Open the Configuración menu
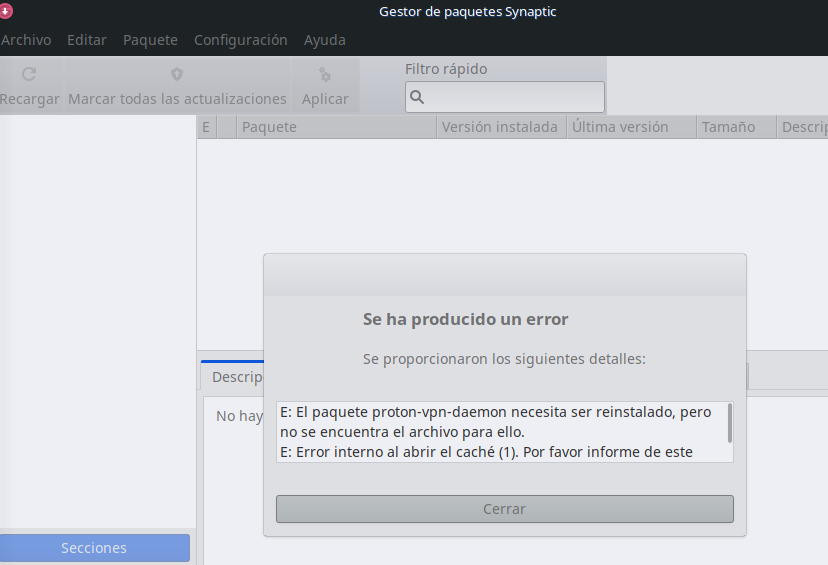This screenshot has width=828, height=565. click(241, 40)
